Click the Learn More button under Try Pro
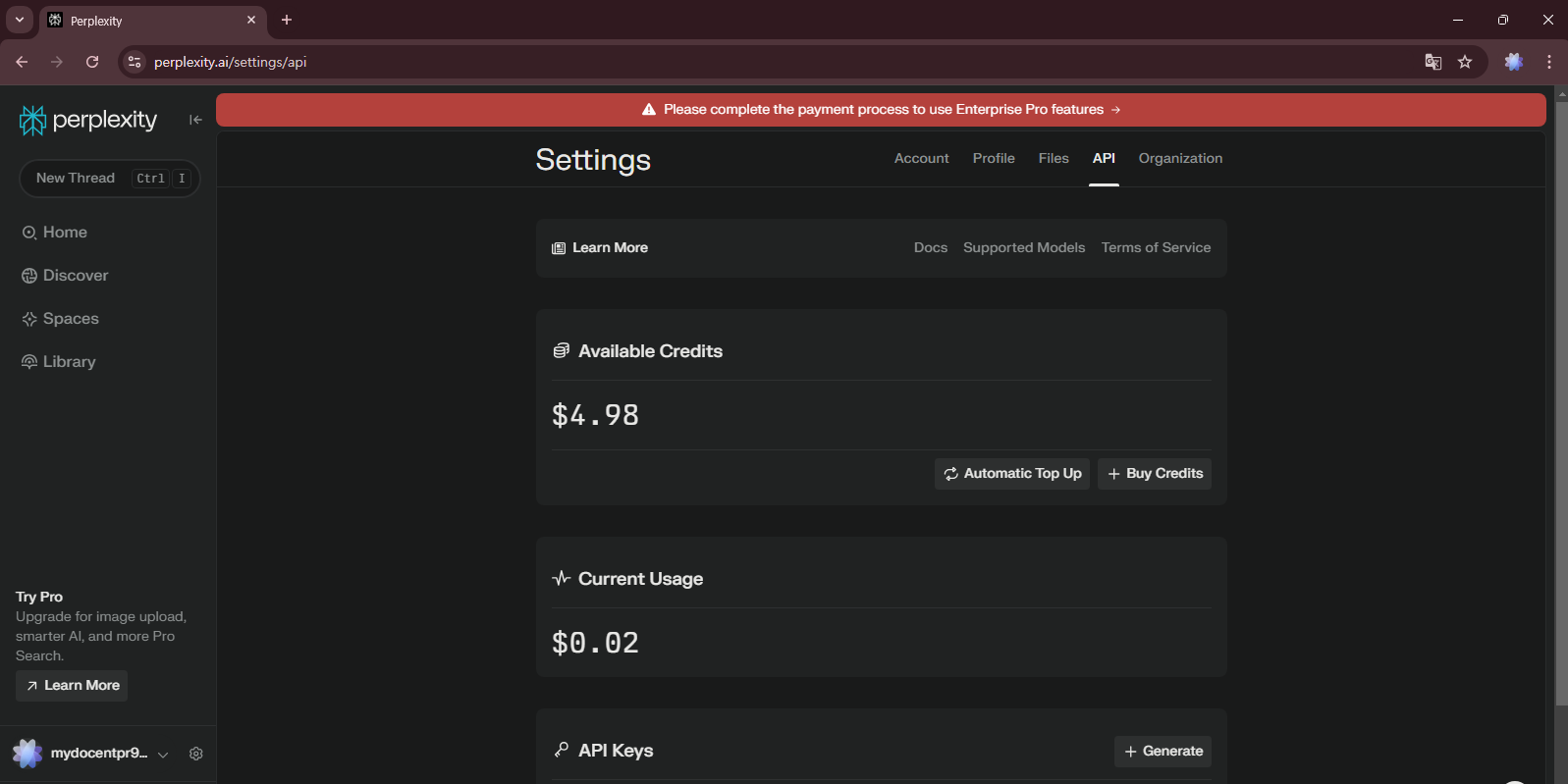Viewport: 1568px width, 784px height. 72,686
